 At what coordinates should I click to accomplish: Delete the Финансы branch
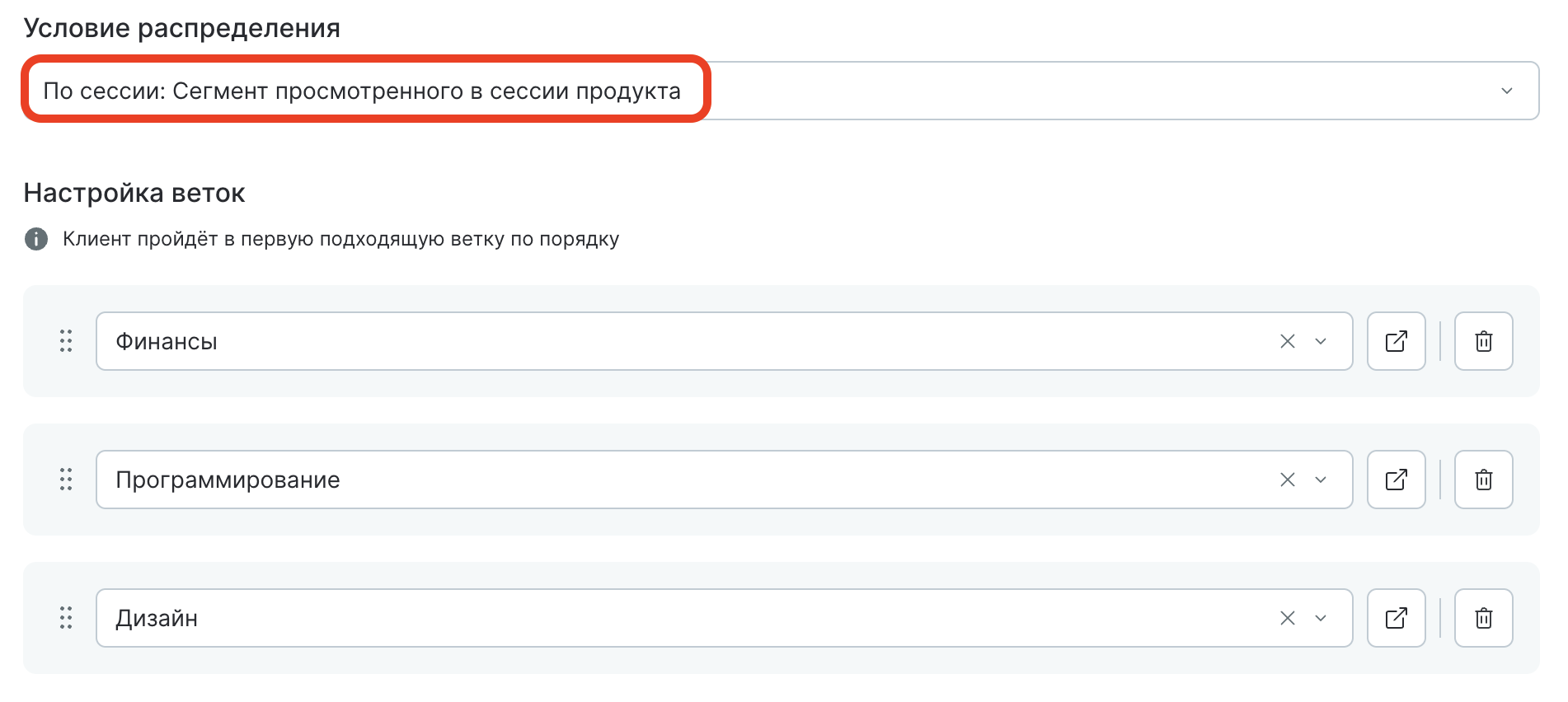(1483, 341)
